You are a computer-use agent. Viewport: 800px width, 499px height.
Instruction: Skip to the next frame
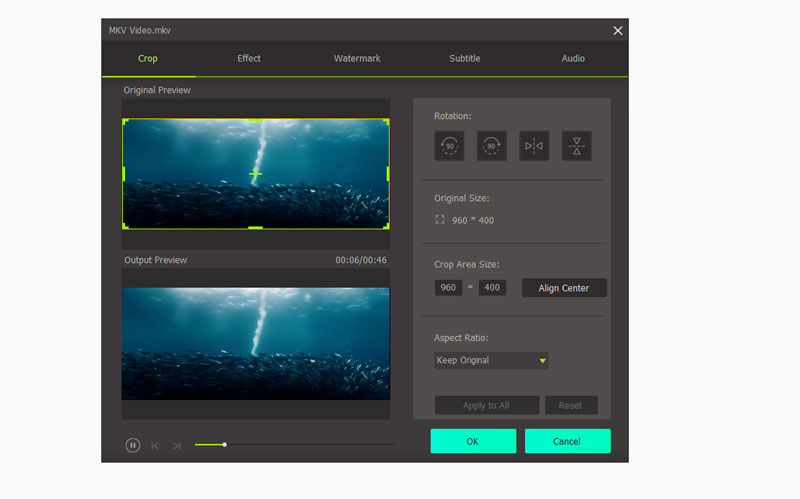click(x=177, y=445)
